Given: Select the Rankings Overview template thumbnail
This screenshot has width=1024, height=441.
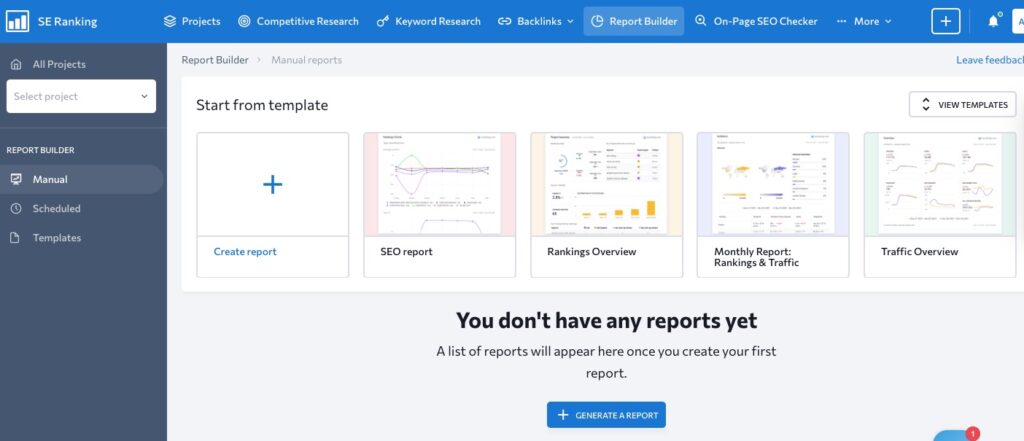Looking at the screenshot, I should pyautogui.click(x=607, y=184).
